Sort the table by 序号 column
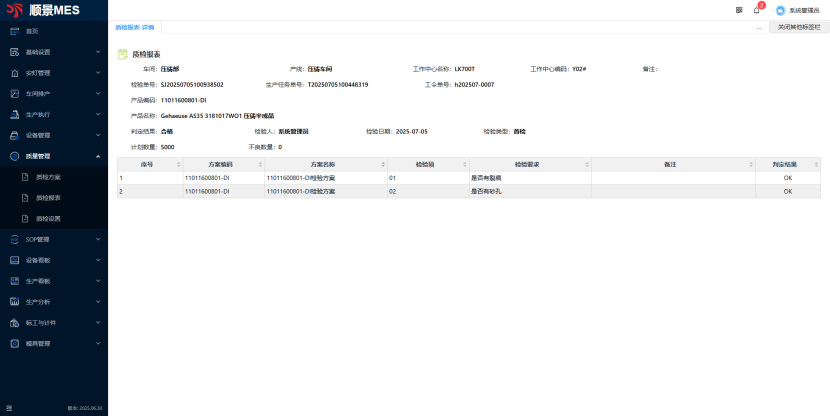Image resolution: width=830 pixels, height=416 pixels. click(178, 163)
